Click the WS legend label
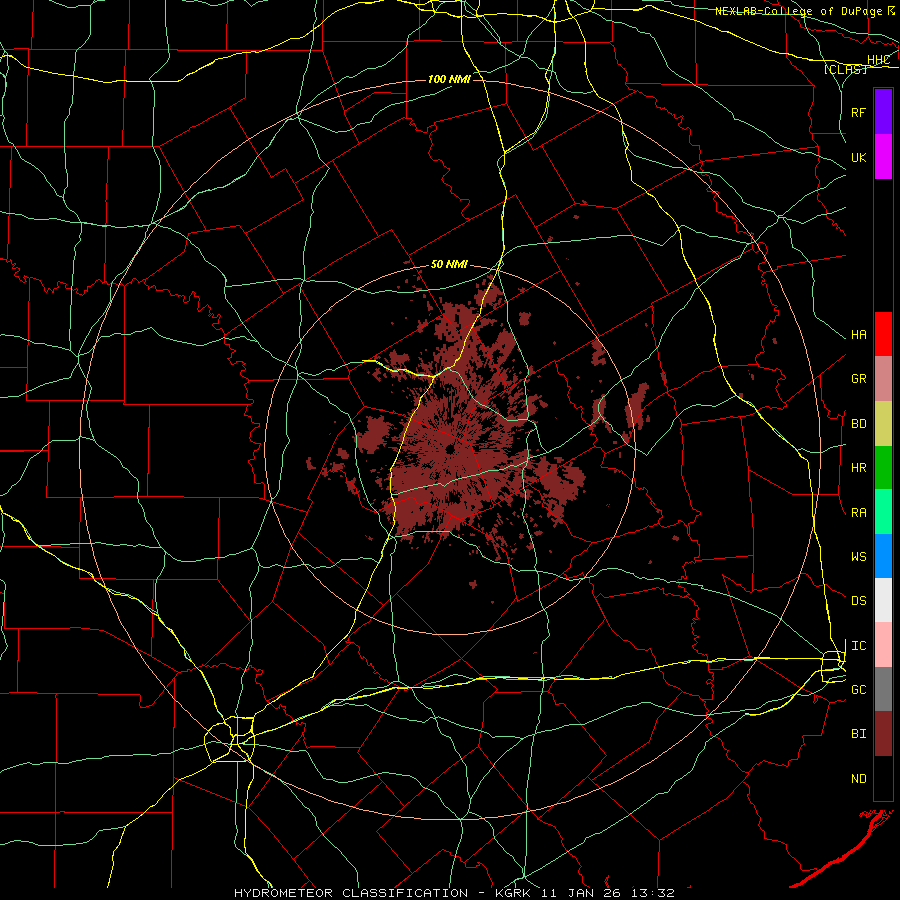Screen dimensions: 900x900 coord(858,557)
